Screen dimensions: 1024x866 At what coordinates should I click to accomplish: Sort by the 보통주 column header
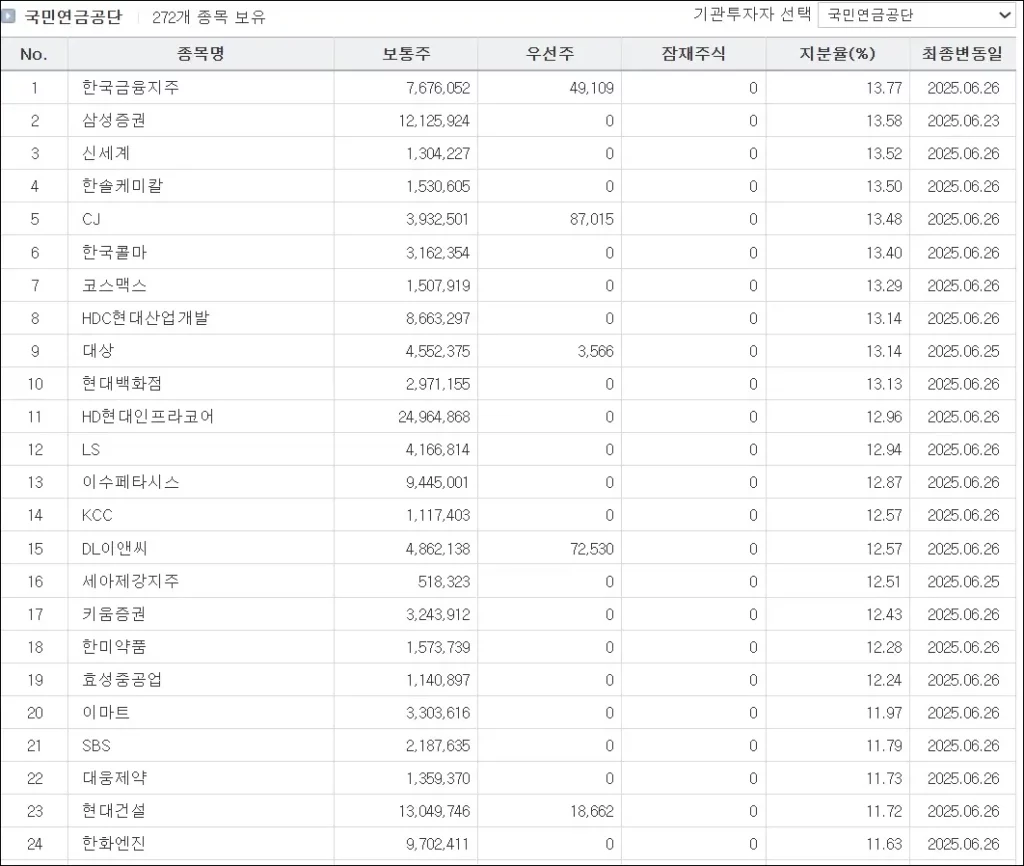pos(406,54)
